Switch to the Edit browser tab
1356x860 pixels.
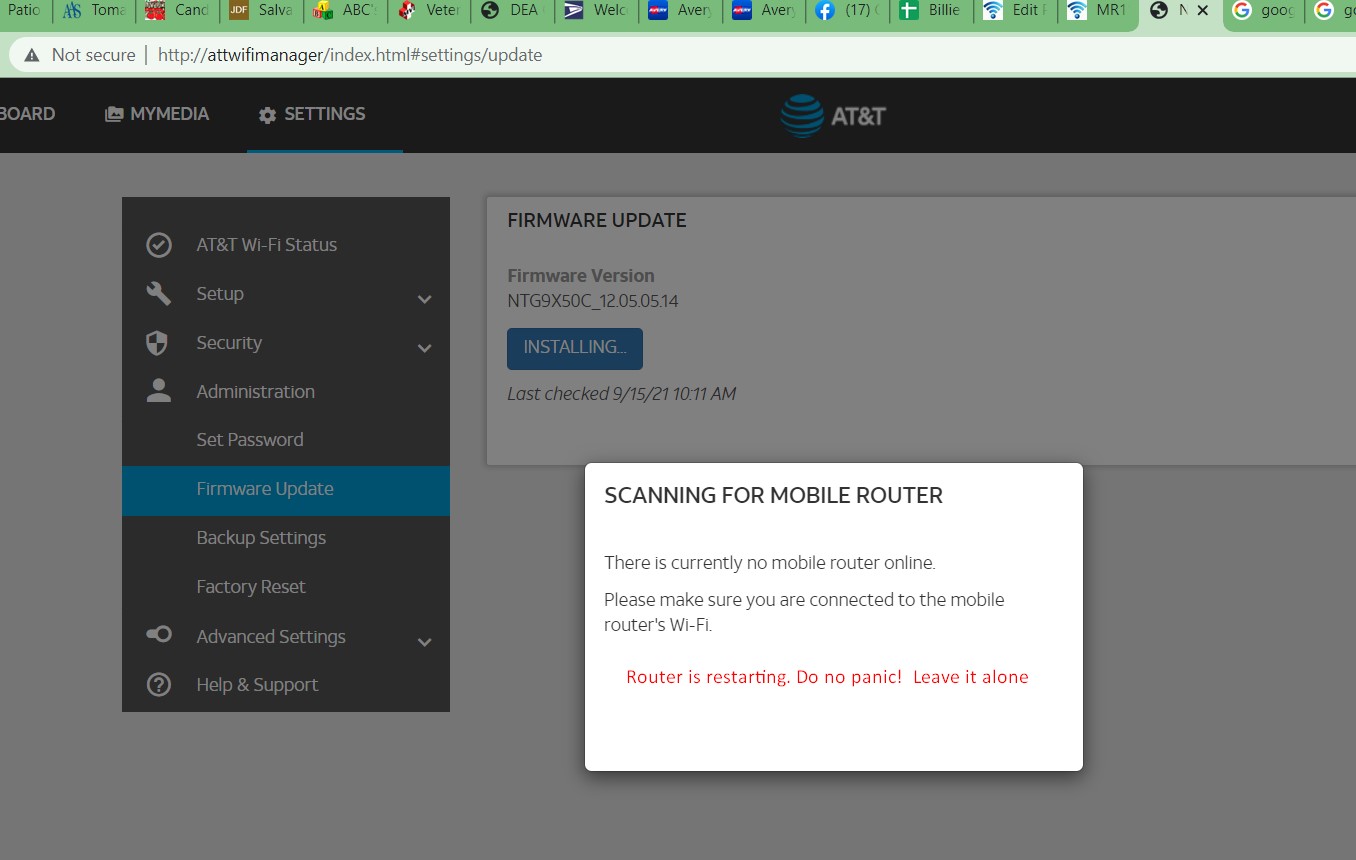coord(1014,11)
